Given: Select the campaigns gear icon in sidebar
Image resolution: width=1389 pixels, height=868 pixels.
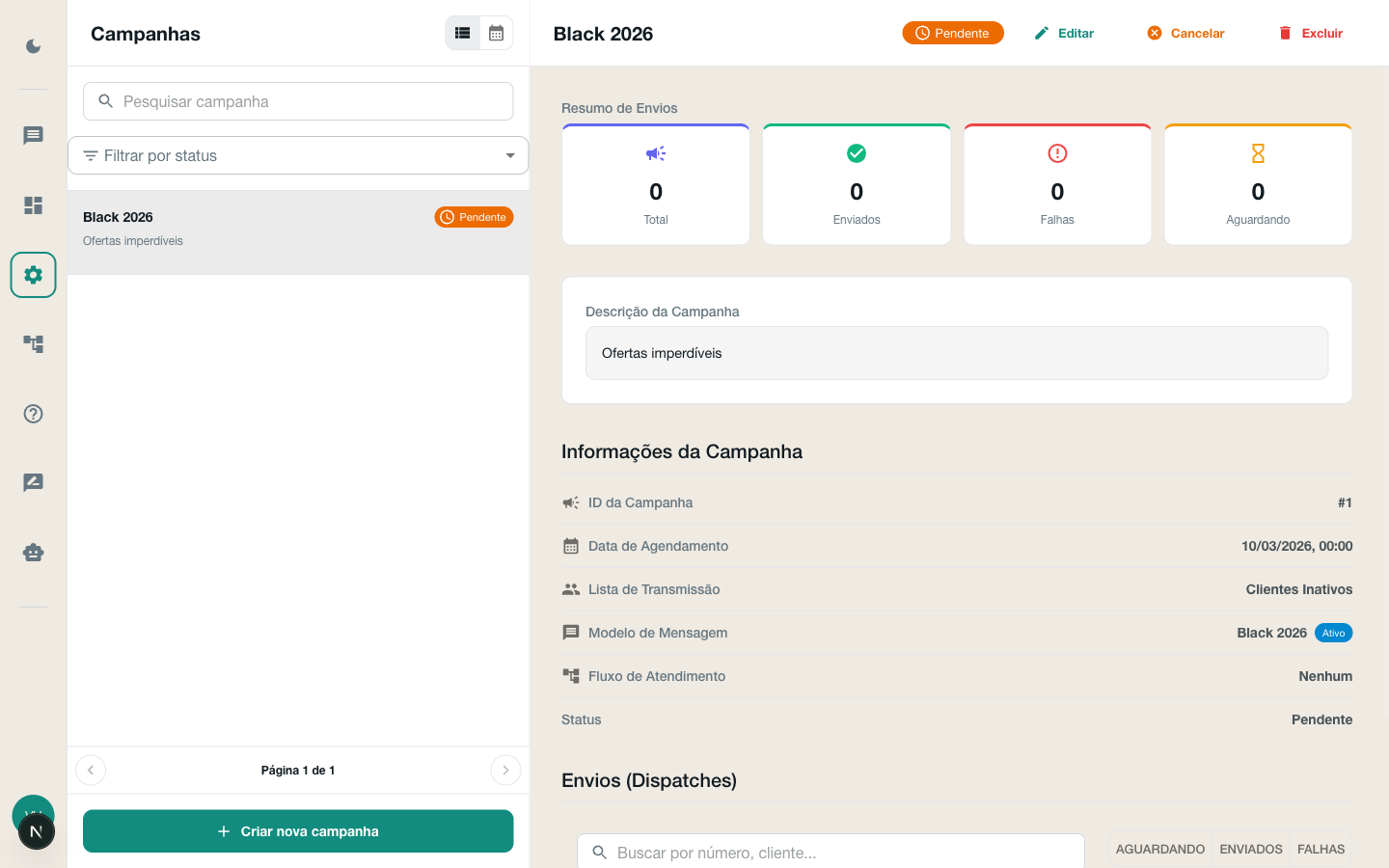Looking at the screenshot, I should [33, 275].
